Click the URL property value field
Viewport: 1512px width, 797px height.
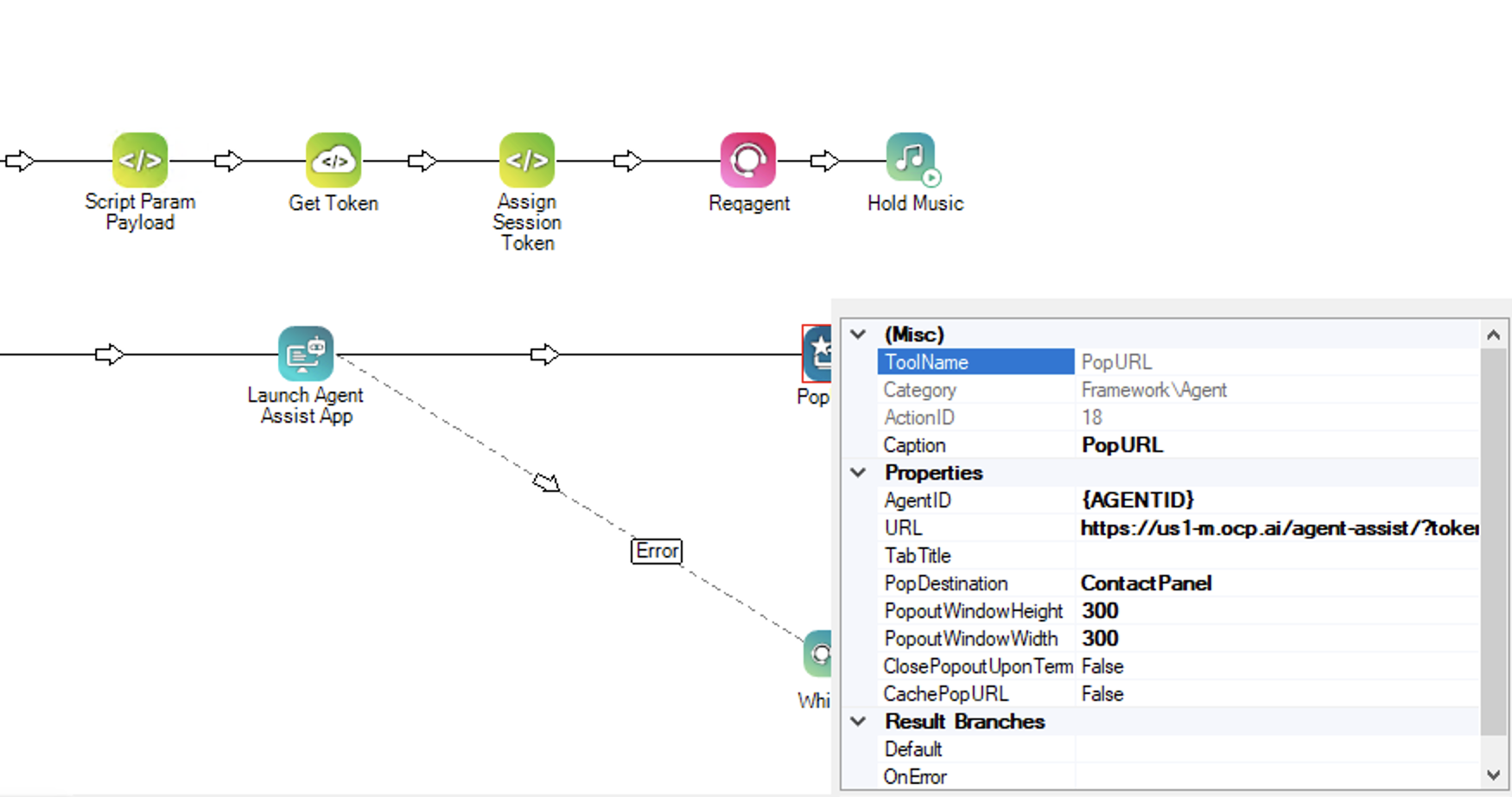click(1277, 528)
